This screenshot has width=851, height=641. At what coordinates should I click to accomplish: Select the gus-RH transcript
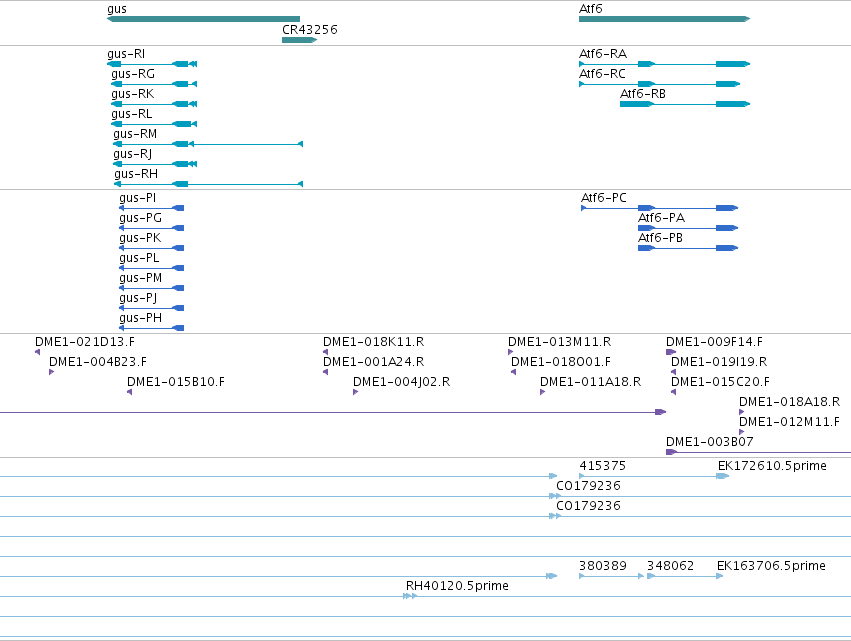pyautogui.click(x=208, y=184)
